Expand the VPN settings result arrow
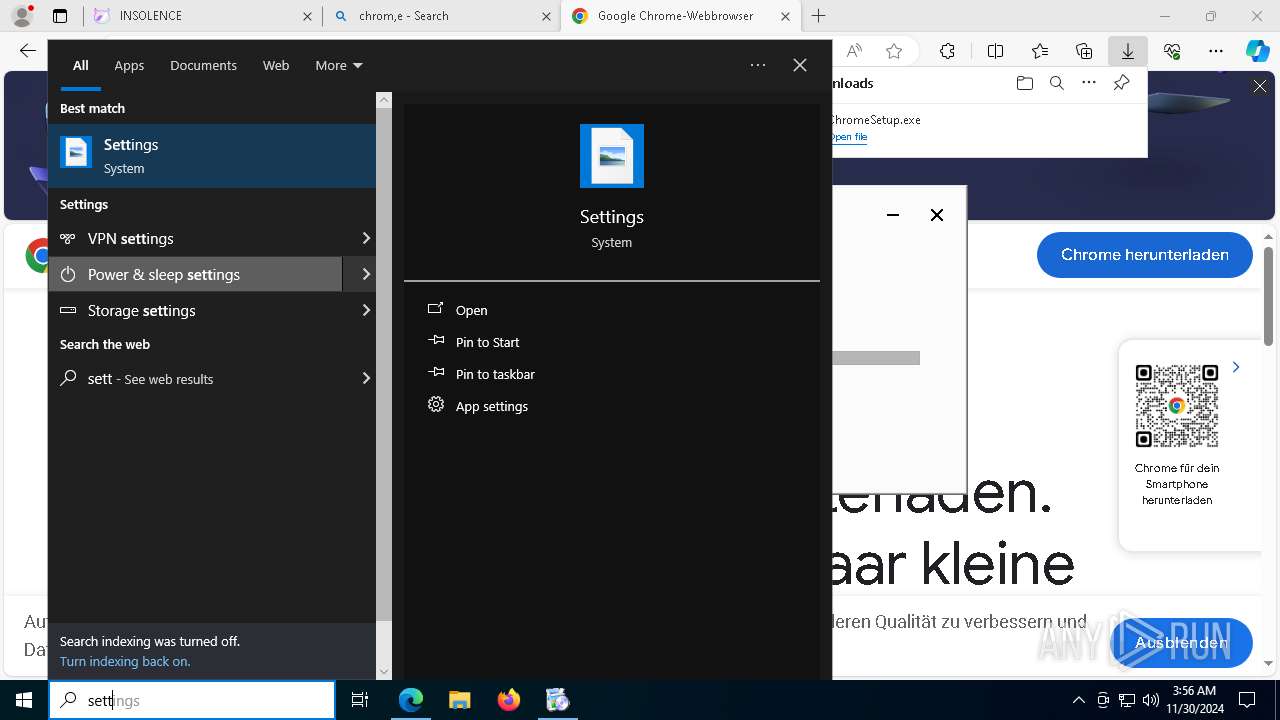Viewport: 1280px width, 720px height. [366, 238]
